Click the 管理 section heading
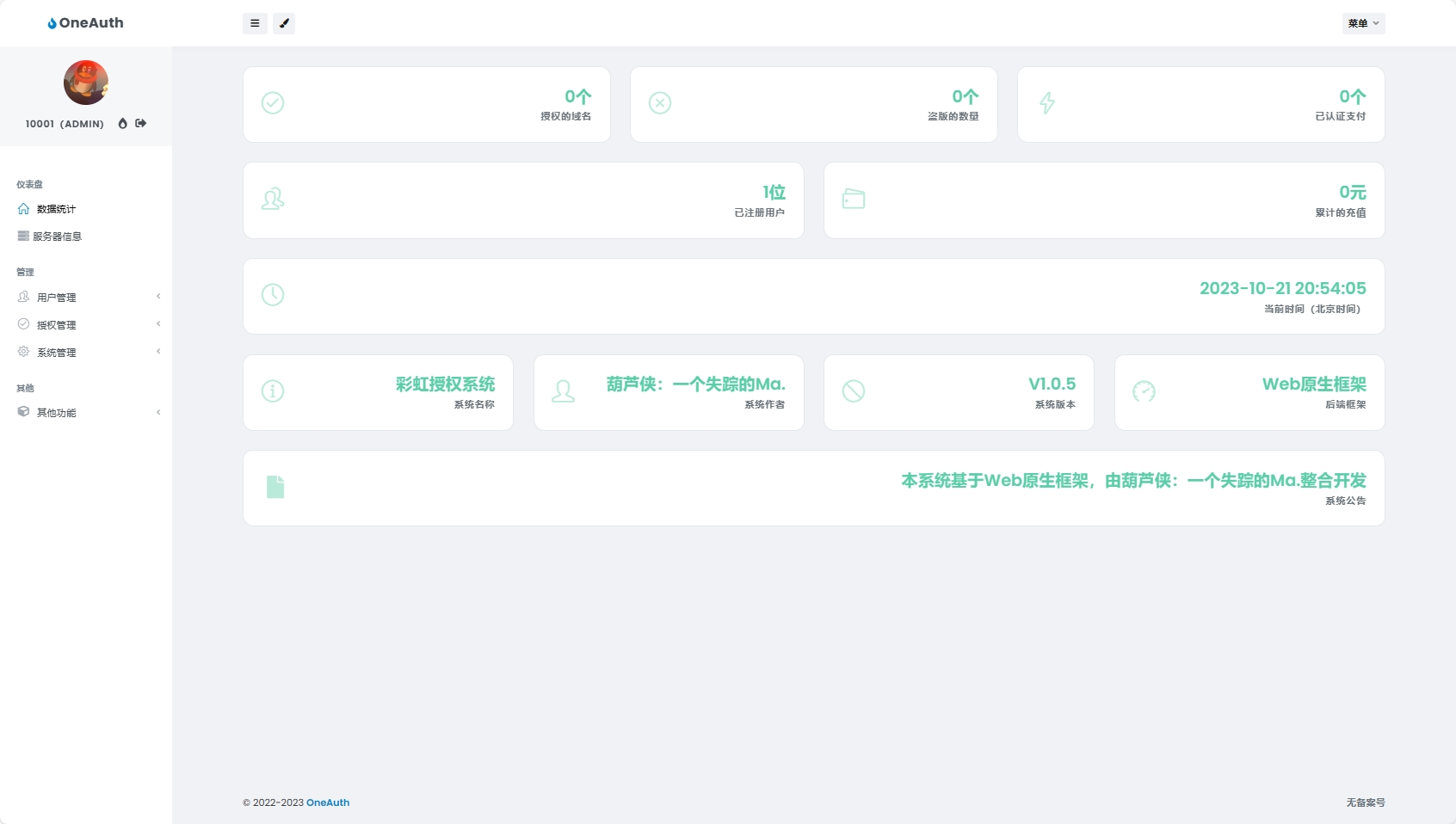Screen dimensions: 1456x824 25,272
